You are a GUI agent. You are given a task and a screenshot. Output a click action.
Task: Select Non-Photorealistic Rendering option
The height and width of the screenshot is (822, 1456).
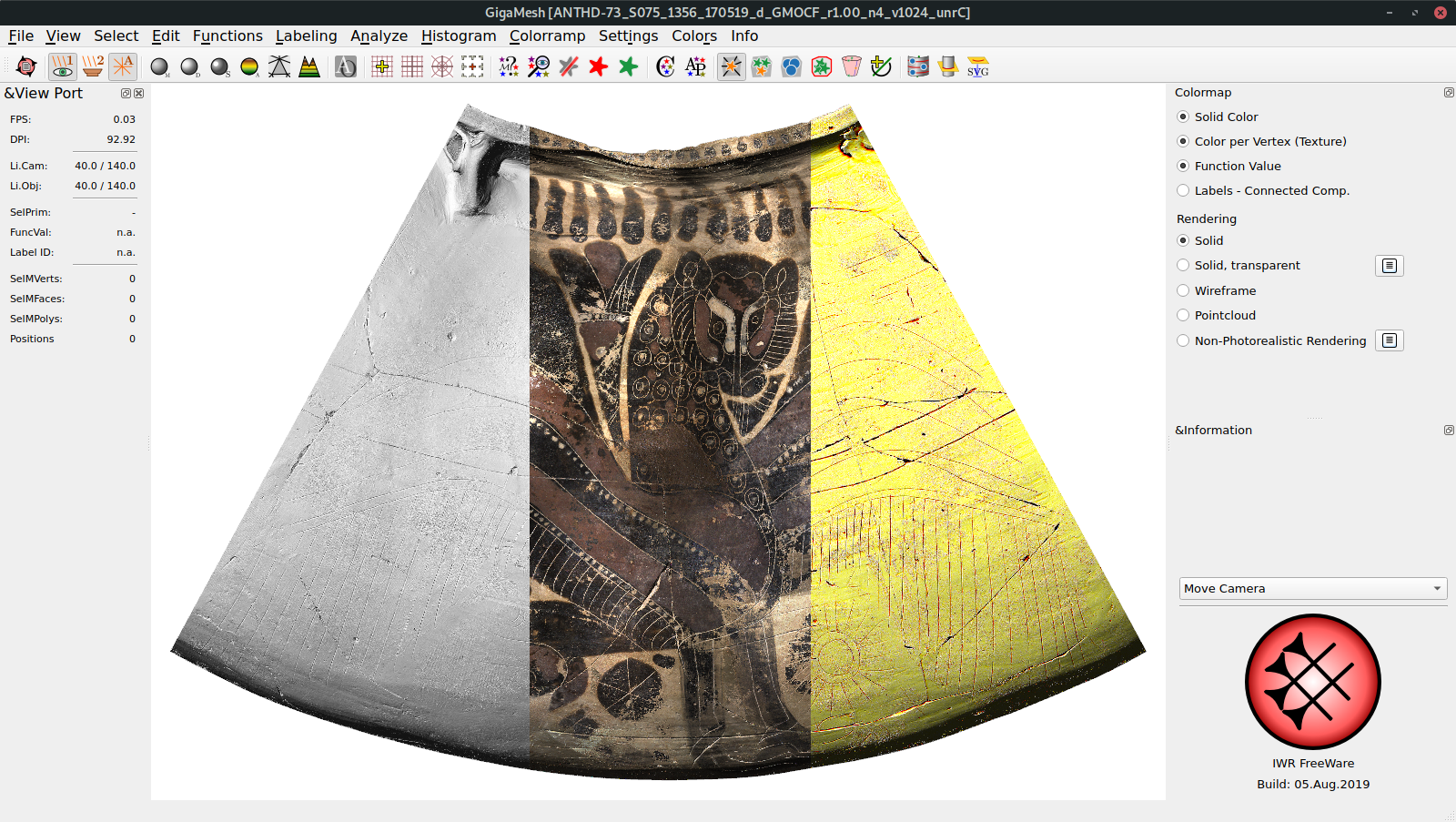pos(1271,340)
